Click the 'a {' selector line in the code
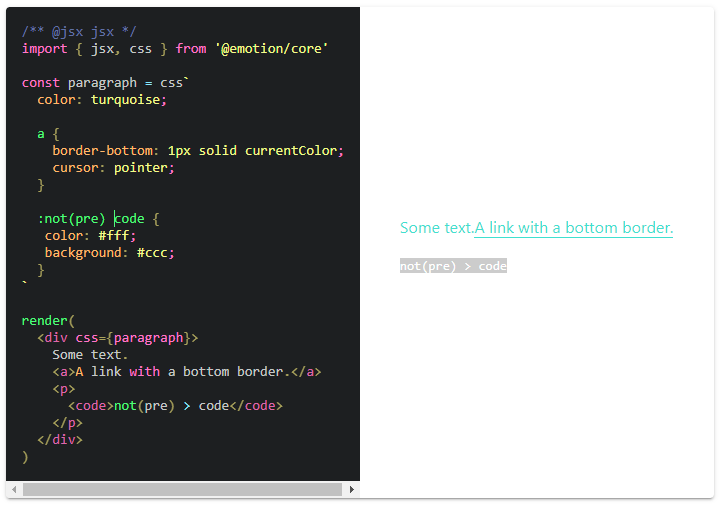This screenshot has width=725, height=507. pyautogui.click(x=48, y=134)
